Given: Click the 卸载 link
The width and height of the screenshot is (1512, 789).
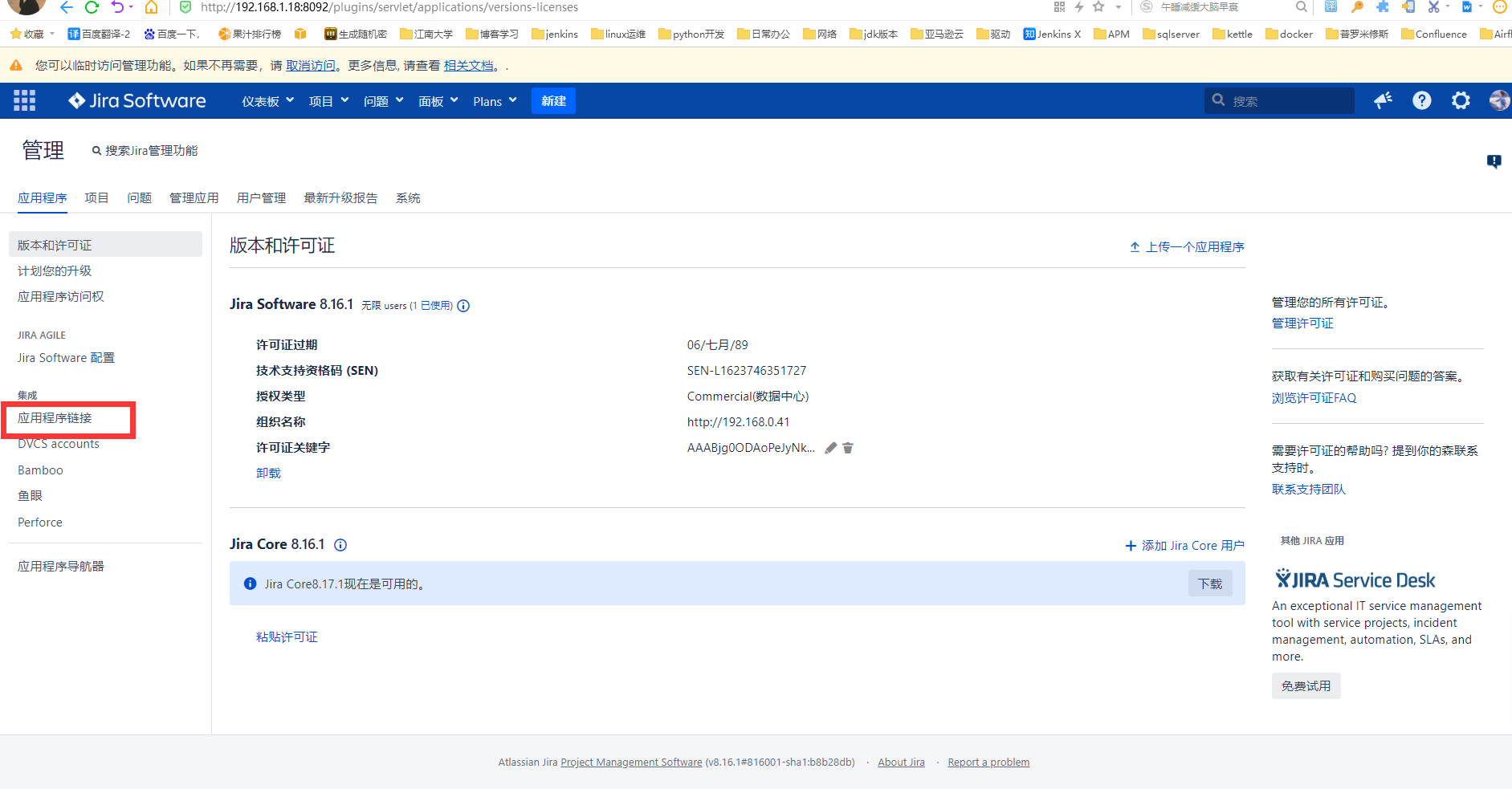Looking at the screenshot, I should click(268, 473).
